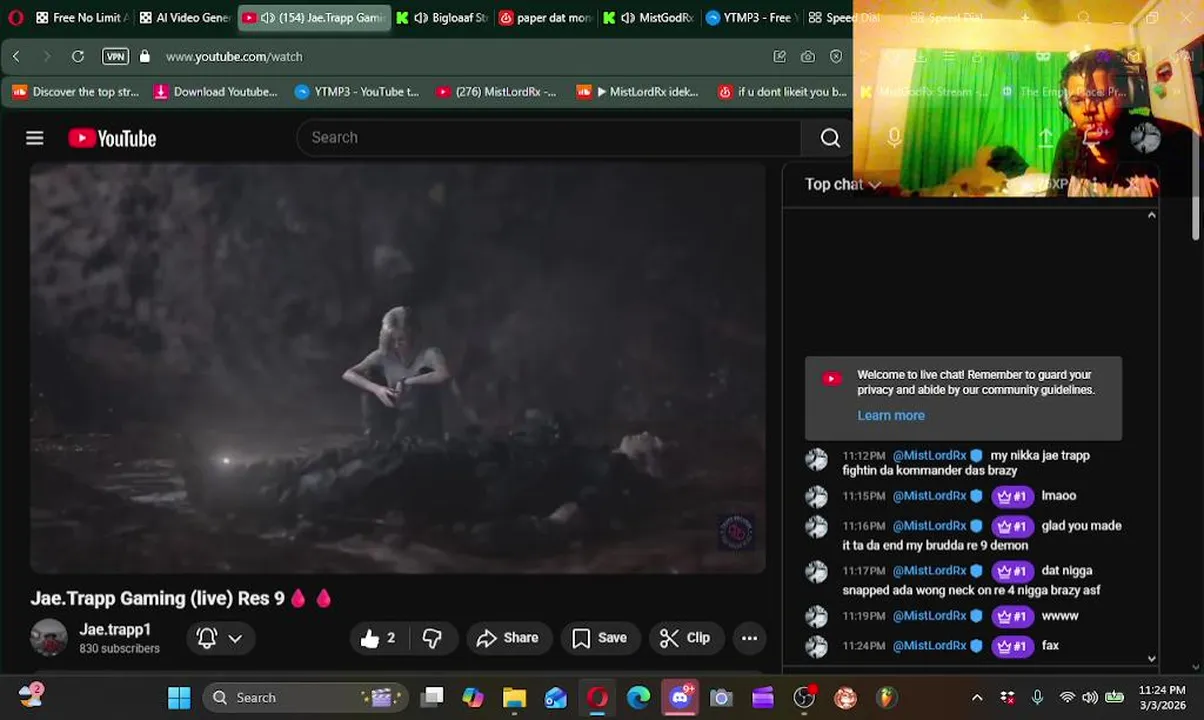Switch to Bigloaaf Str tab

[x=442, y=17]
